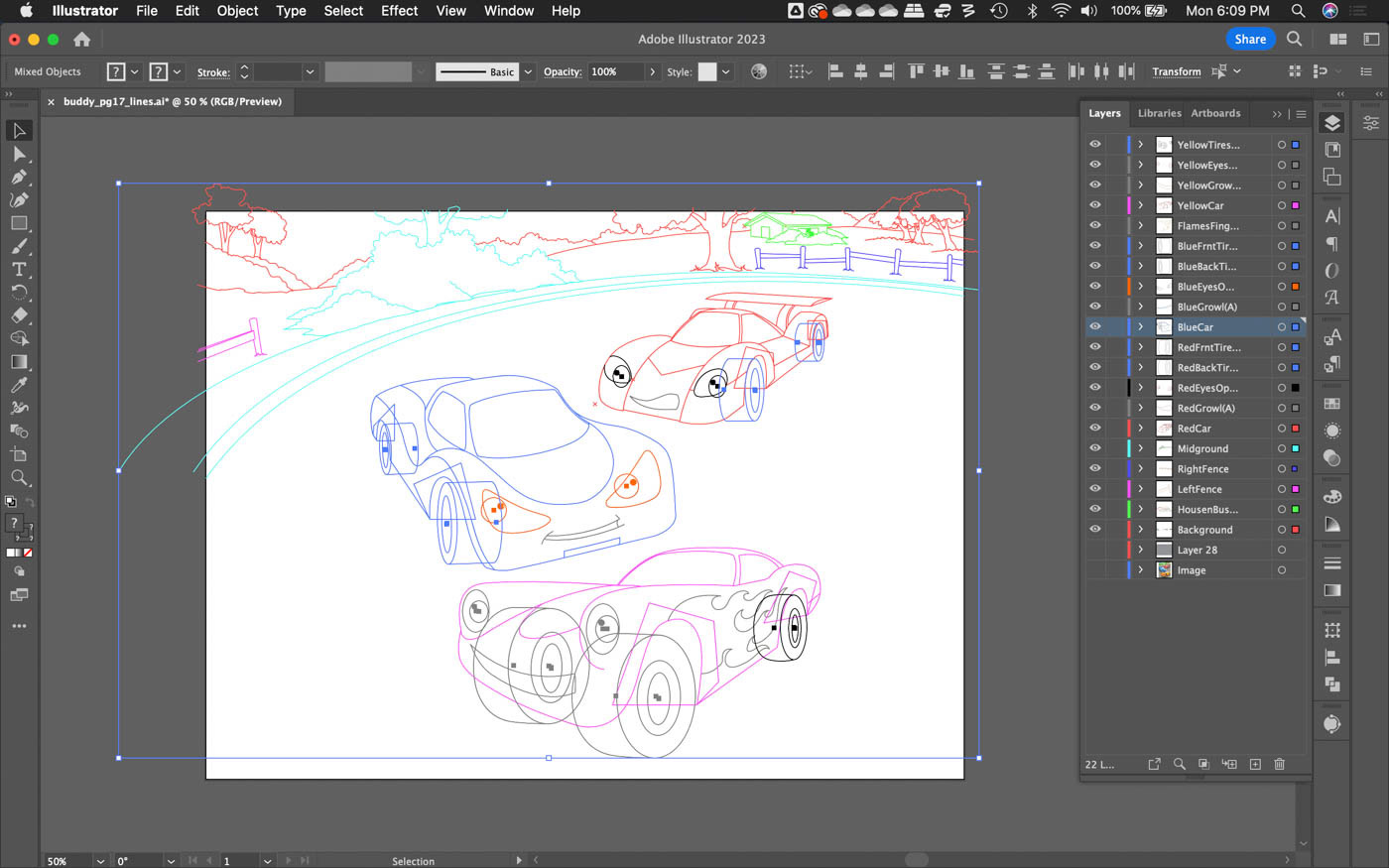Expand the Midground layer
Image resolution: width=1389 pixels, height=868 pixels.
pos(1141,448)
